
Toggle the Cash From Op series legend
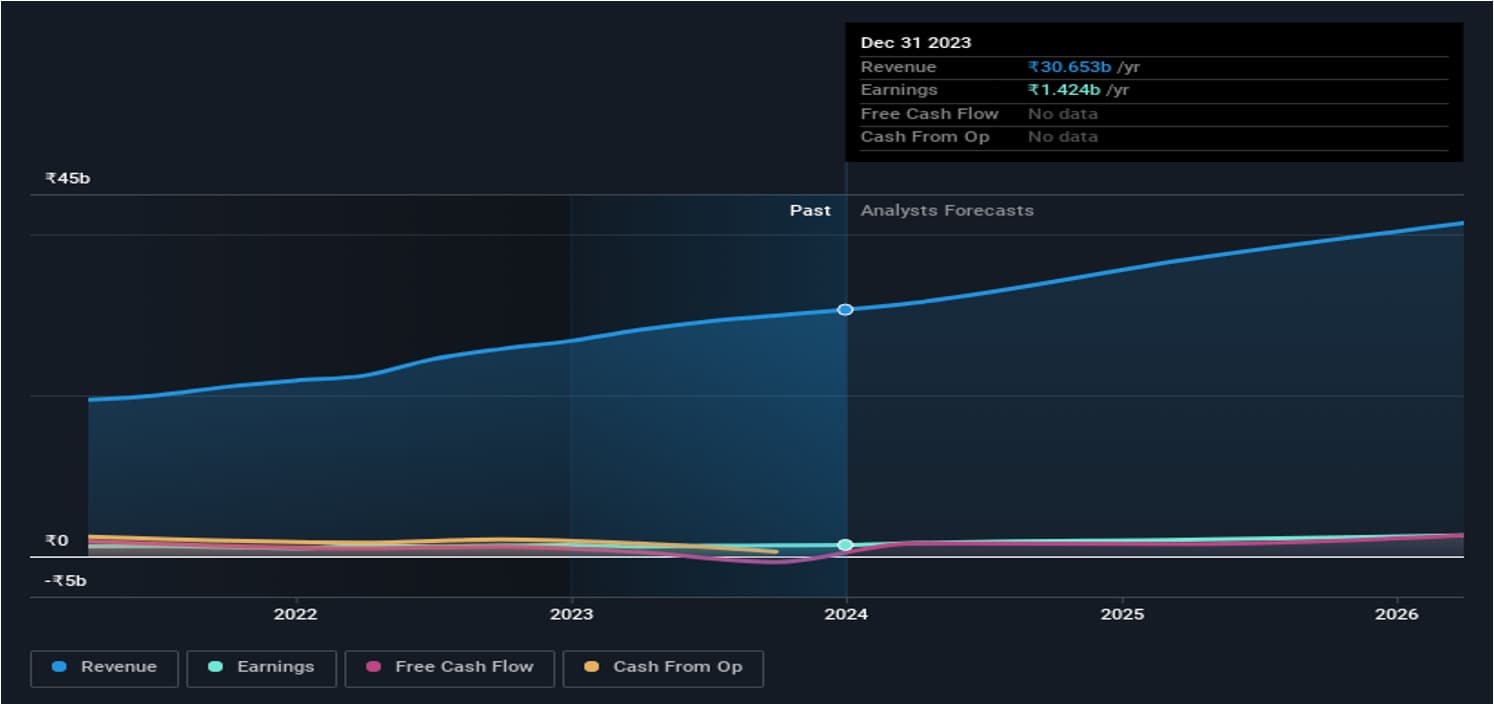663,667
